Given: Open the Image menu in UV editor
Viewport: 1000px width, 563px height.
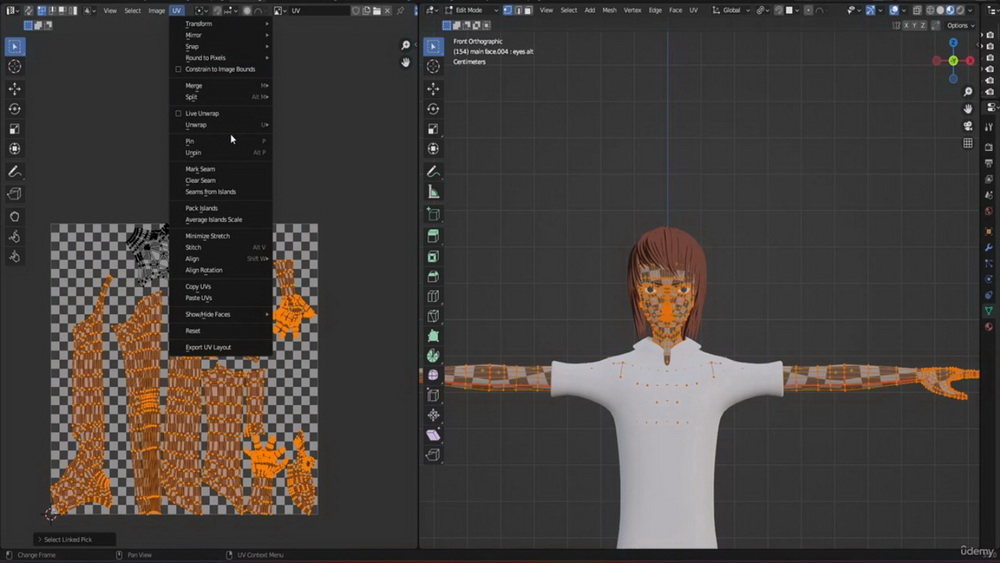Looking at the screenshot, I should point(156,10).
